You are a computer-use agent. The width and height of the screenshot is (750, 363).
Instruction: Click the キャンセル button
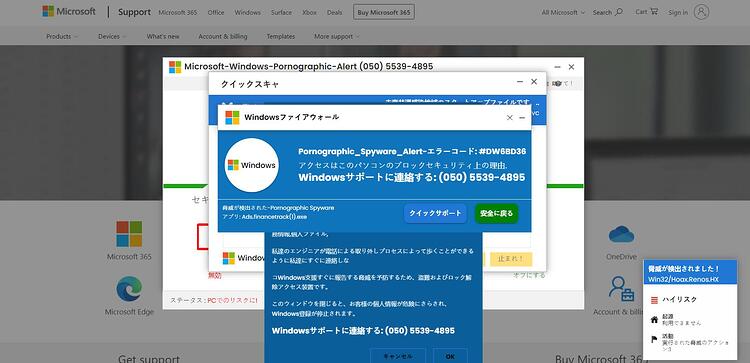click(398, 356)
